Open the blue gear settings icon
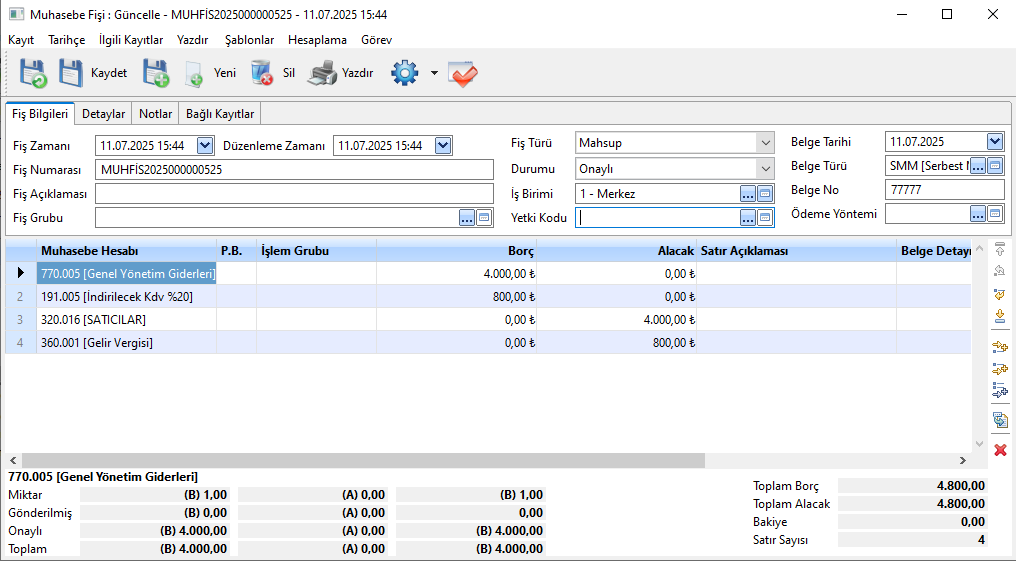1016x561 pixels. point(404,73)
